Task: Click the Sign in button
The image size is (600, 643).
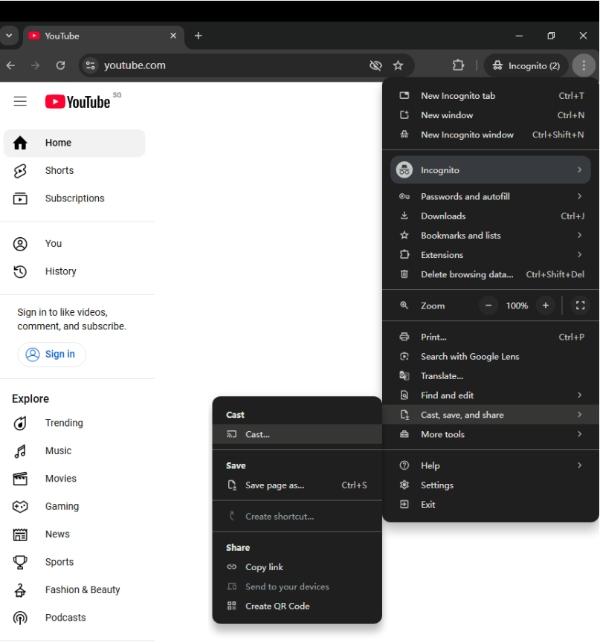Action: point(51,354)
